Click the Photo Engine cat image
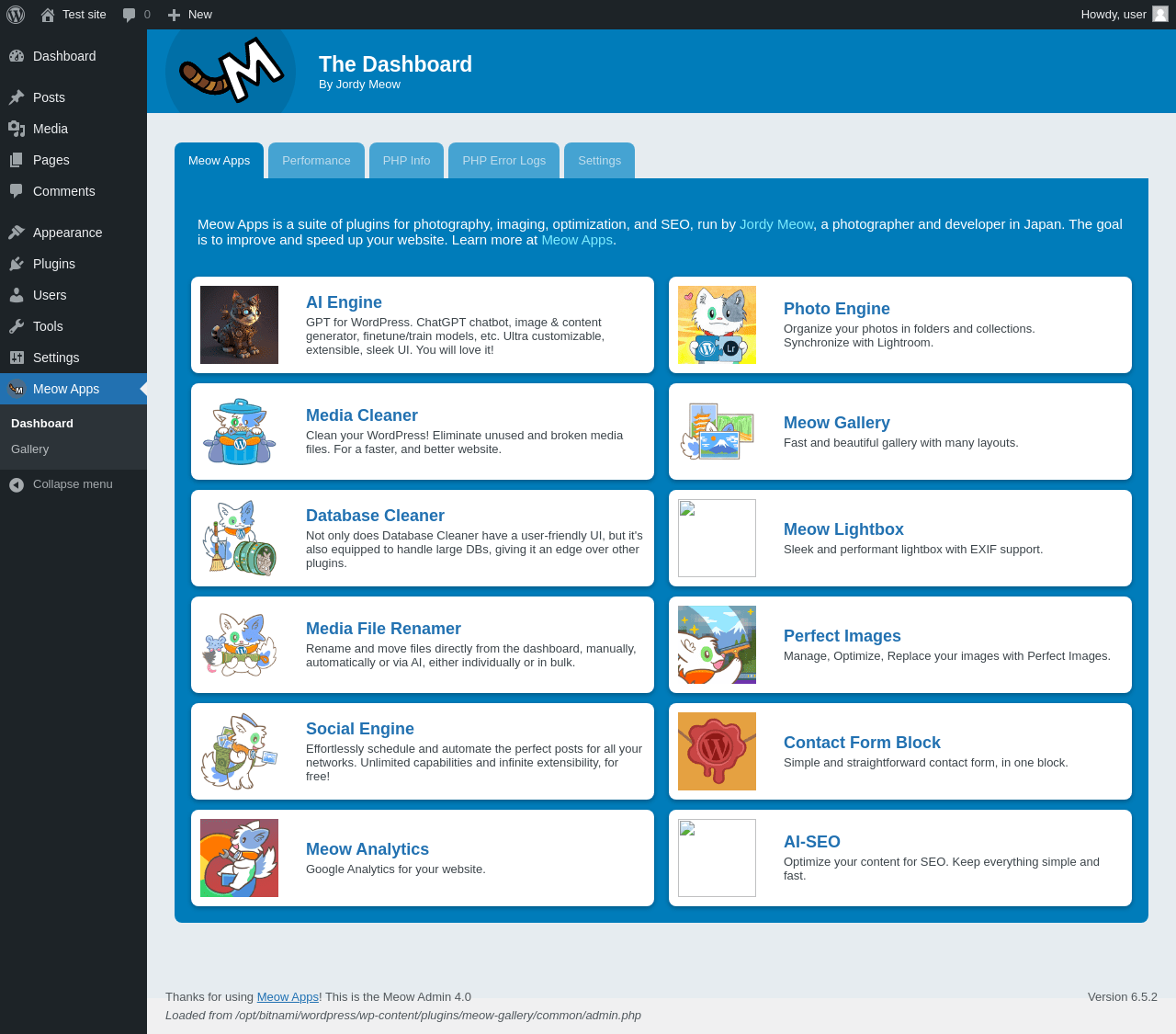This screenshot has width=1176, height=1034. click(717, 324)
